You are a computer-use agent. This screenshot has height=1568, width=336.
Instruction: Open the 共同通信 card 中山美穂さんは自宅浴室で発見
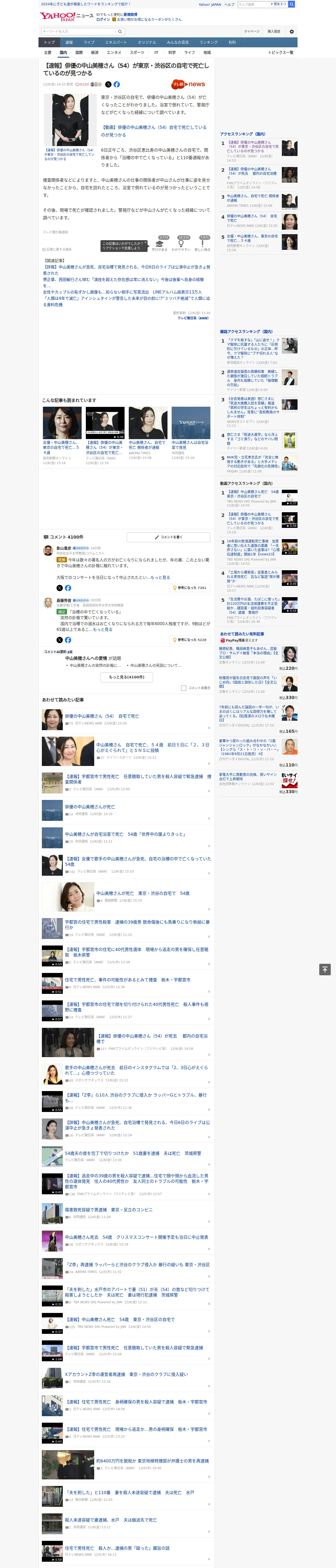[x=191, y=433]
